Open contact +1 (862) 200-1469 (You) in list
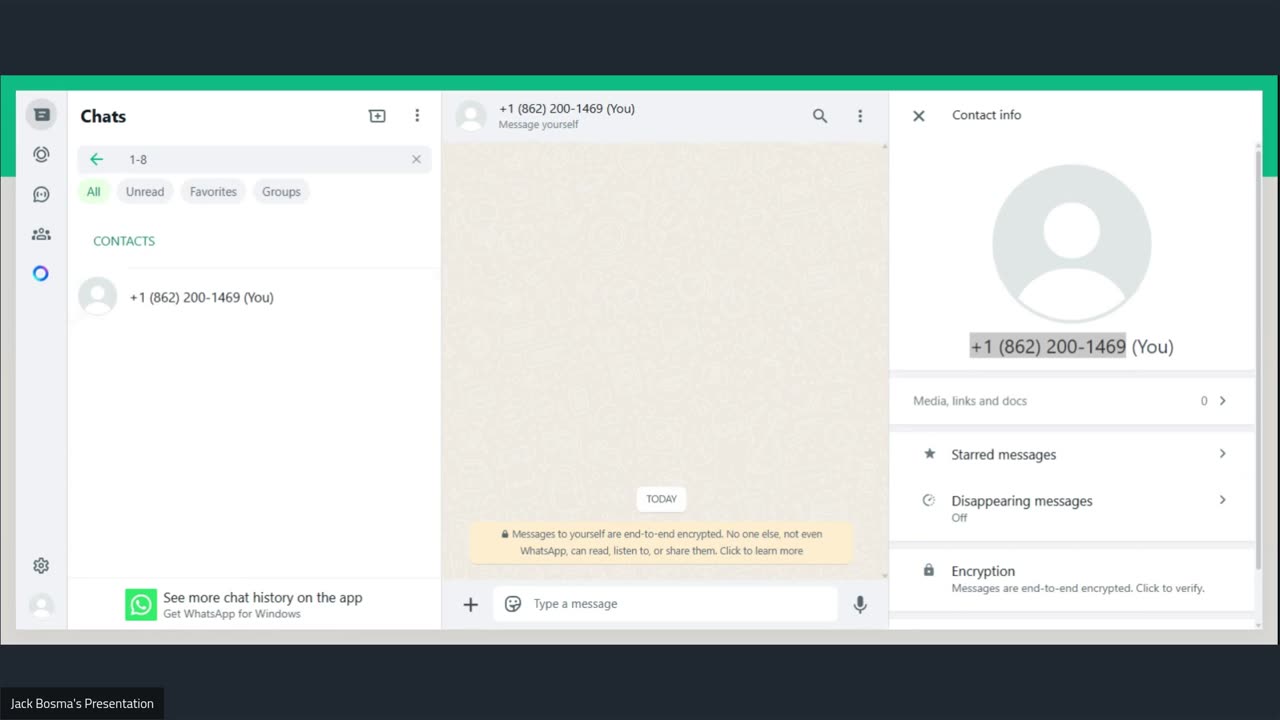 click(255, 297)
